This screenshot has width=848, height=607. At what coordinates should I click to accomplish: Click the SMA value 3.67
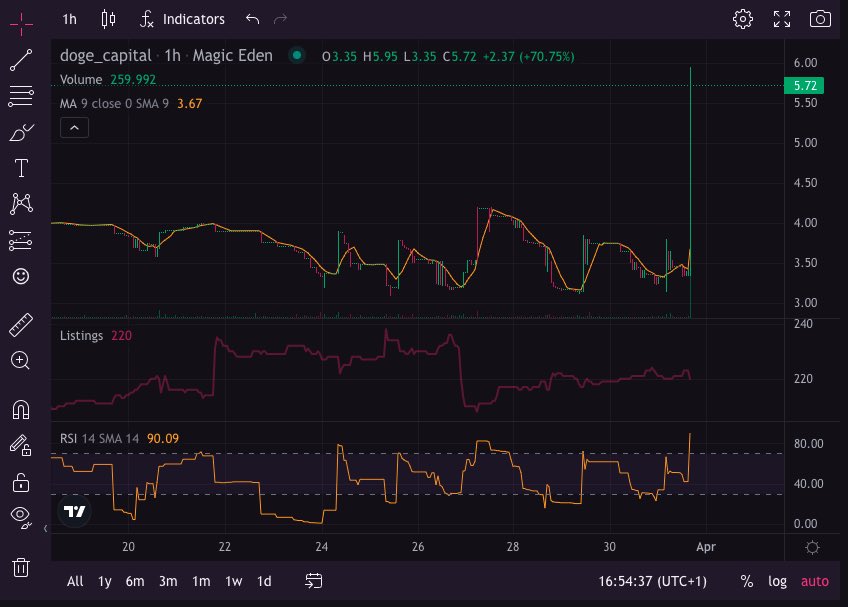[190, 103]
